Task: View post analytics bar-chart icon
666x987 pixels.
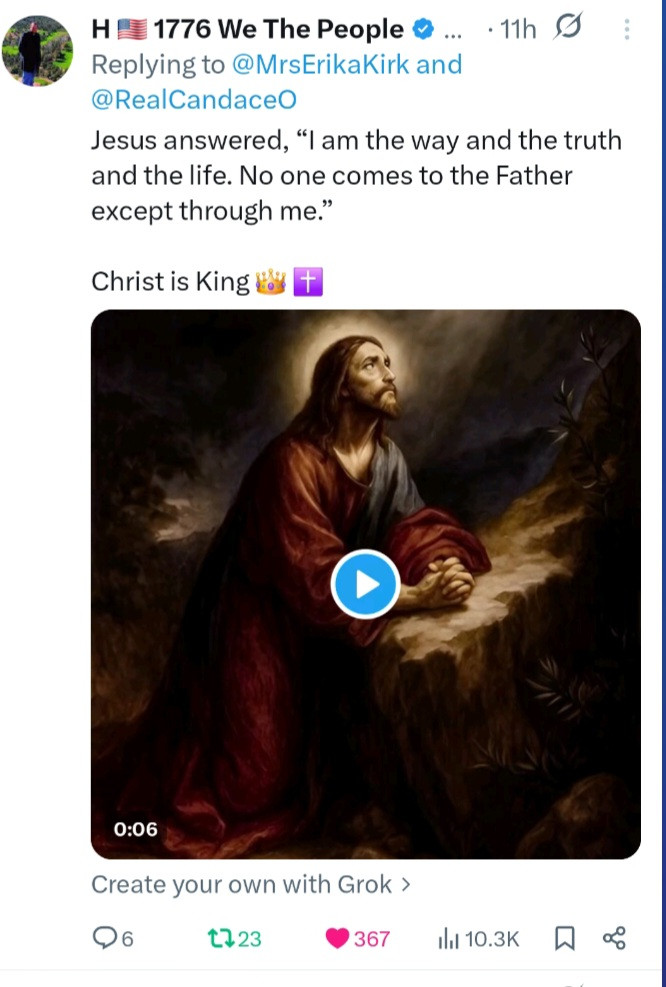Action: click(446, 937)
